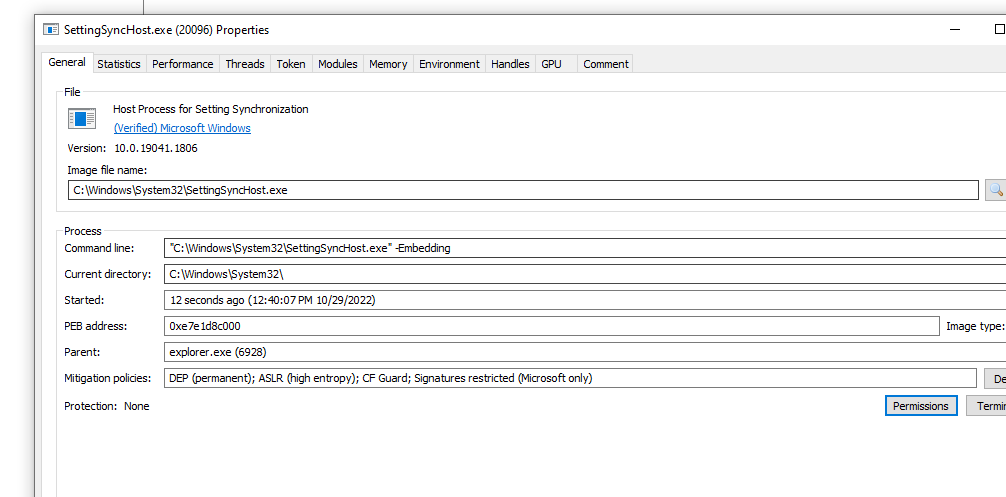This screenshot has height=497, width=1006.
Task: Click the Command line text field
Action: pos(585,248)
